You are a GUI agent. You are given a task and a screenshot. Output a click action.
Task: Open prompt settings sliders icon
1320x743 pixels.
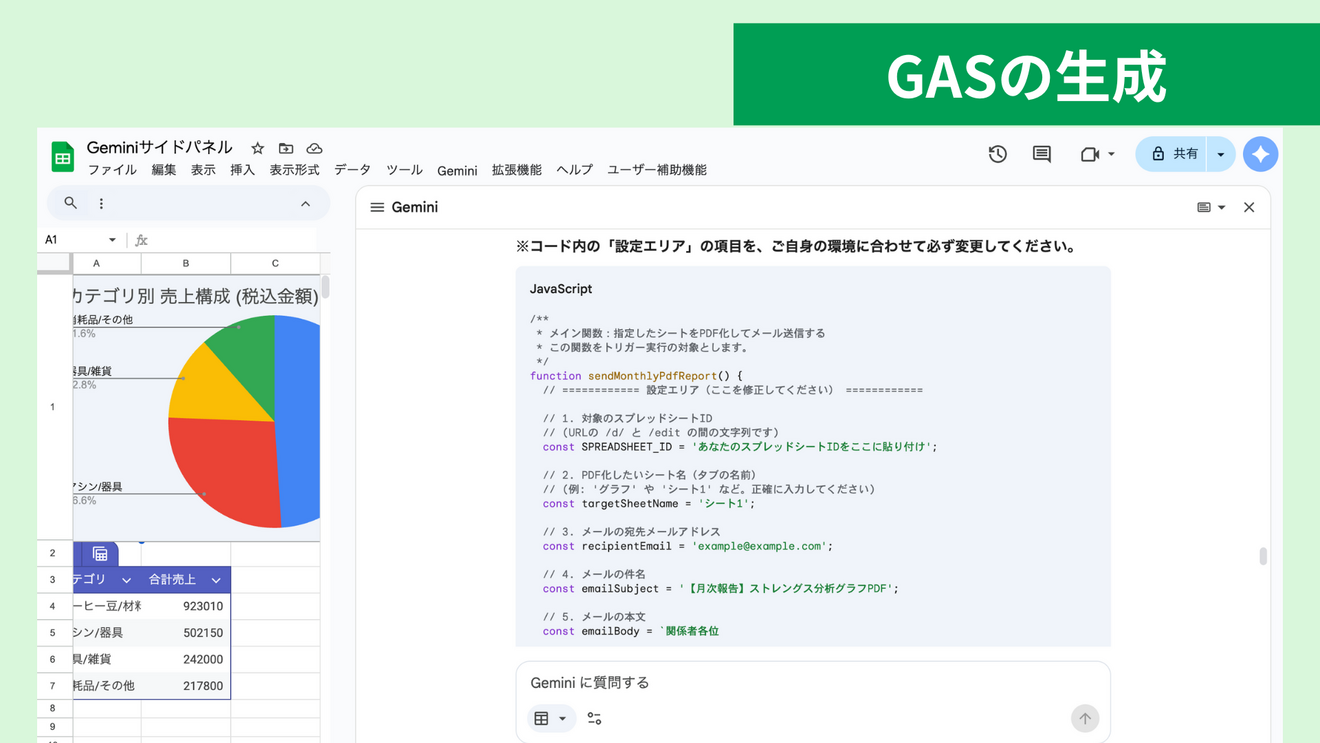[594, 718]
